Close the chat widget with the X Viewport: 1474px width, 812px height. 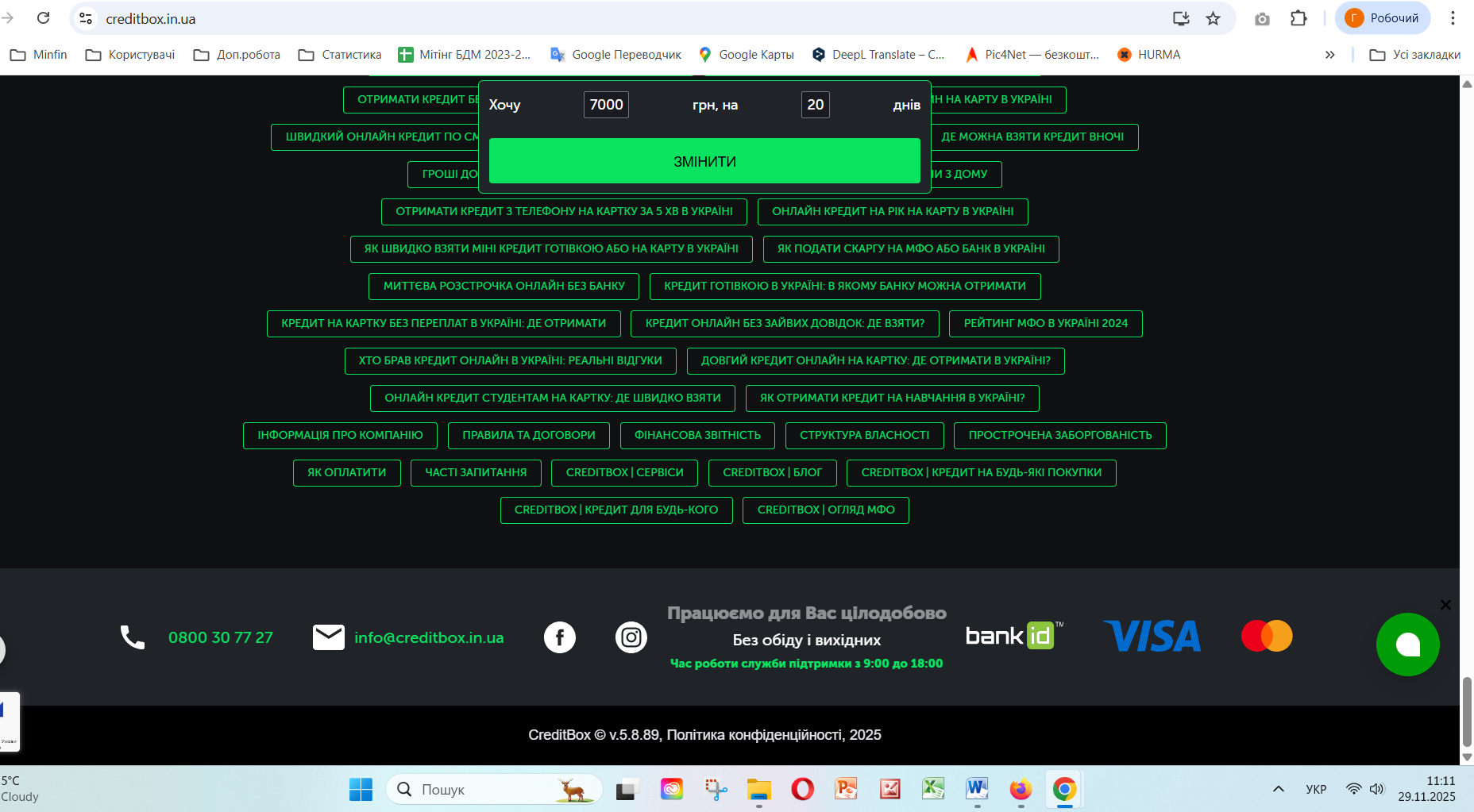1445,605
